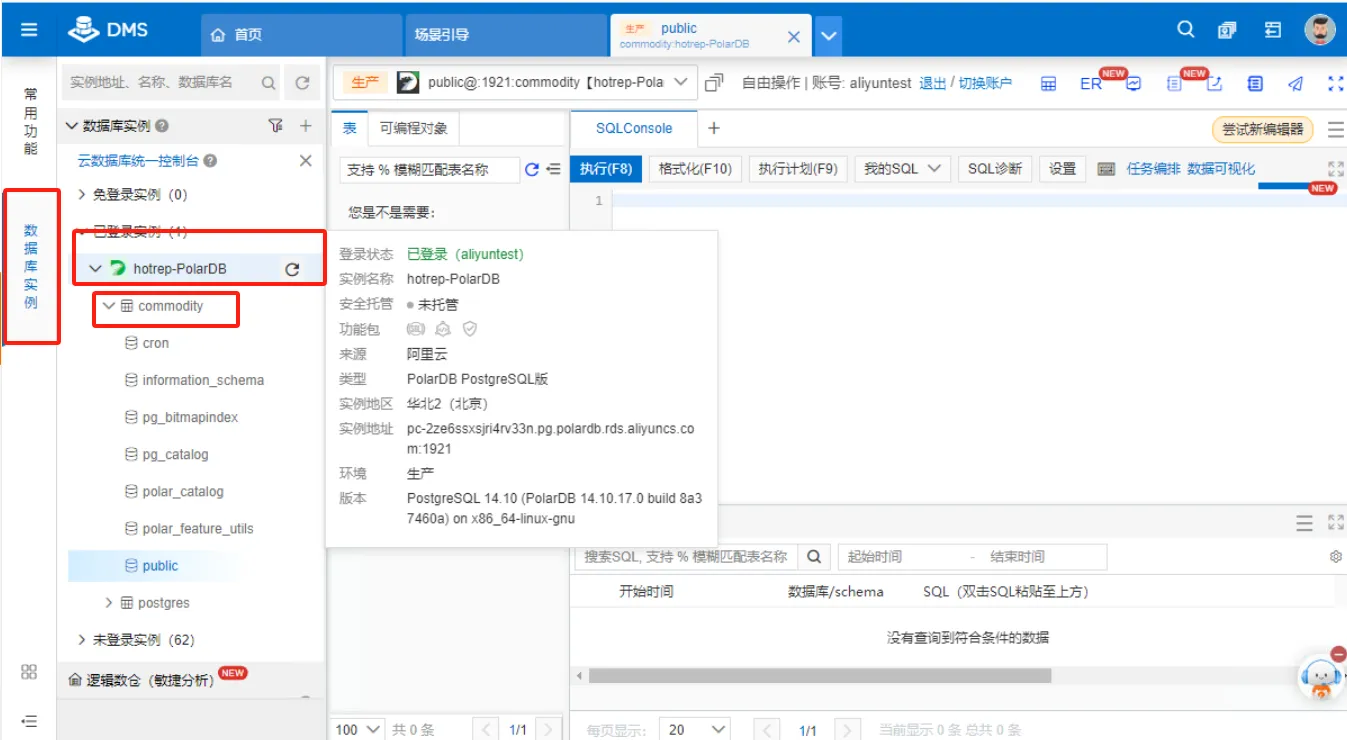Open the table list icon in toolbar
Screen dimensions: 1347x740
[x=1048, y=84]
